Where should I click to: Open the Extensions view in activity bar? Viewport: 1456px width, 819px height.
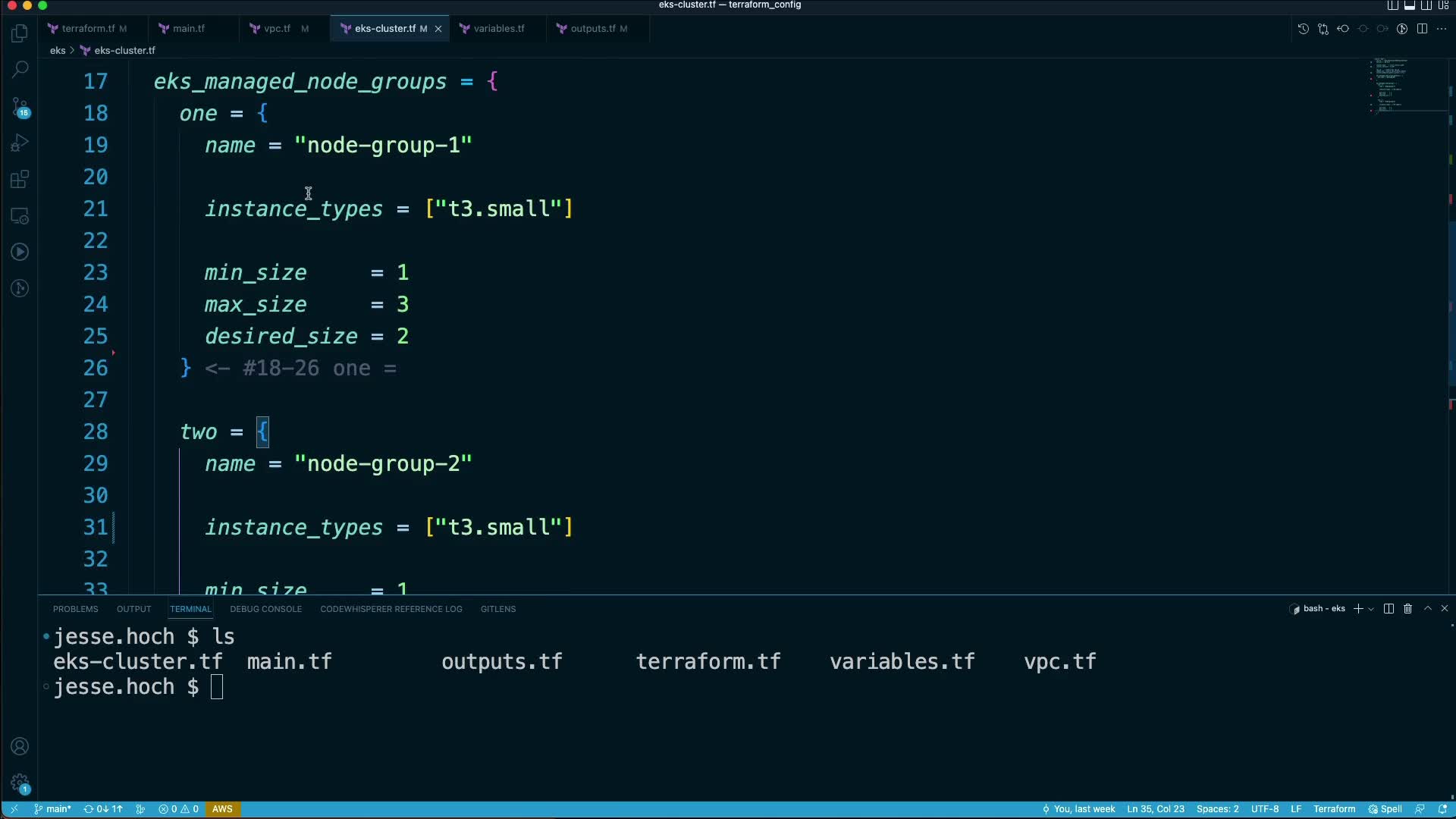20,180
